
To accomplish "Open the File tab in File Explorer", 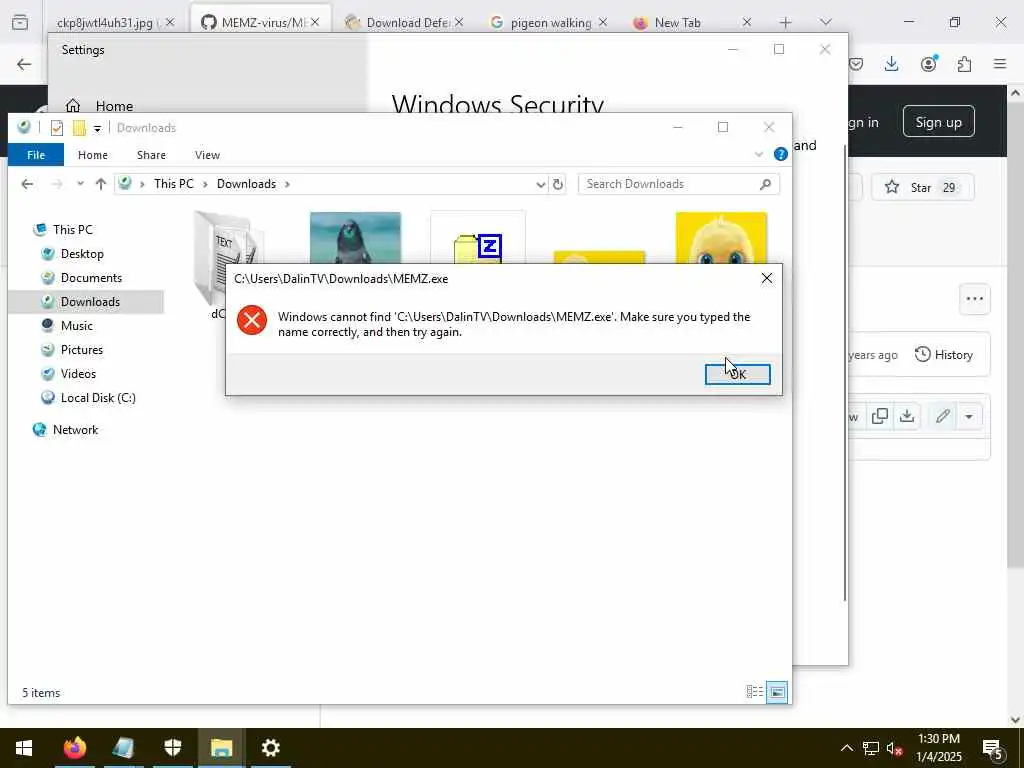I will pyautogui.click(x=36, y=155).
